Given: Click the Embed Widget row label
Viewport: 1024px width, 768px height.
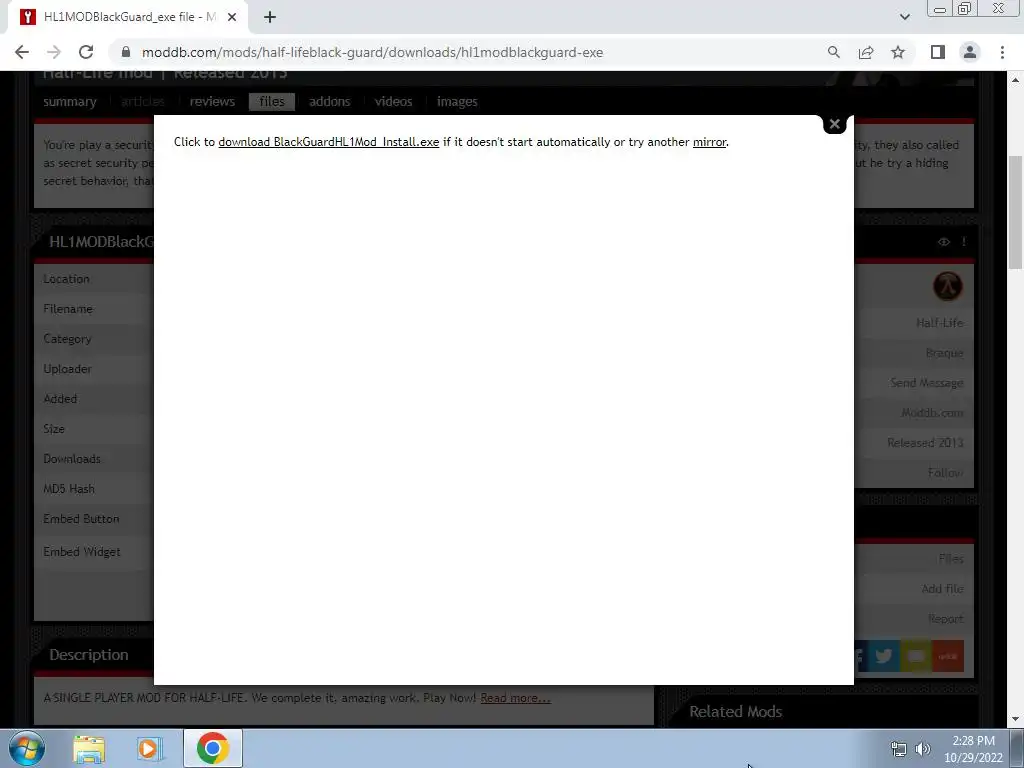Looking at the screenshot, I should pos(82,551).
